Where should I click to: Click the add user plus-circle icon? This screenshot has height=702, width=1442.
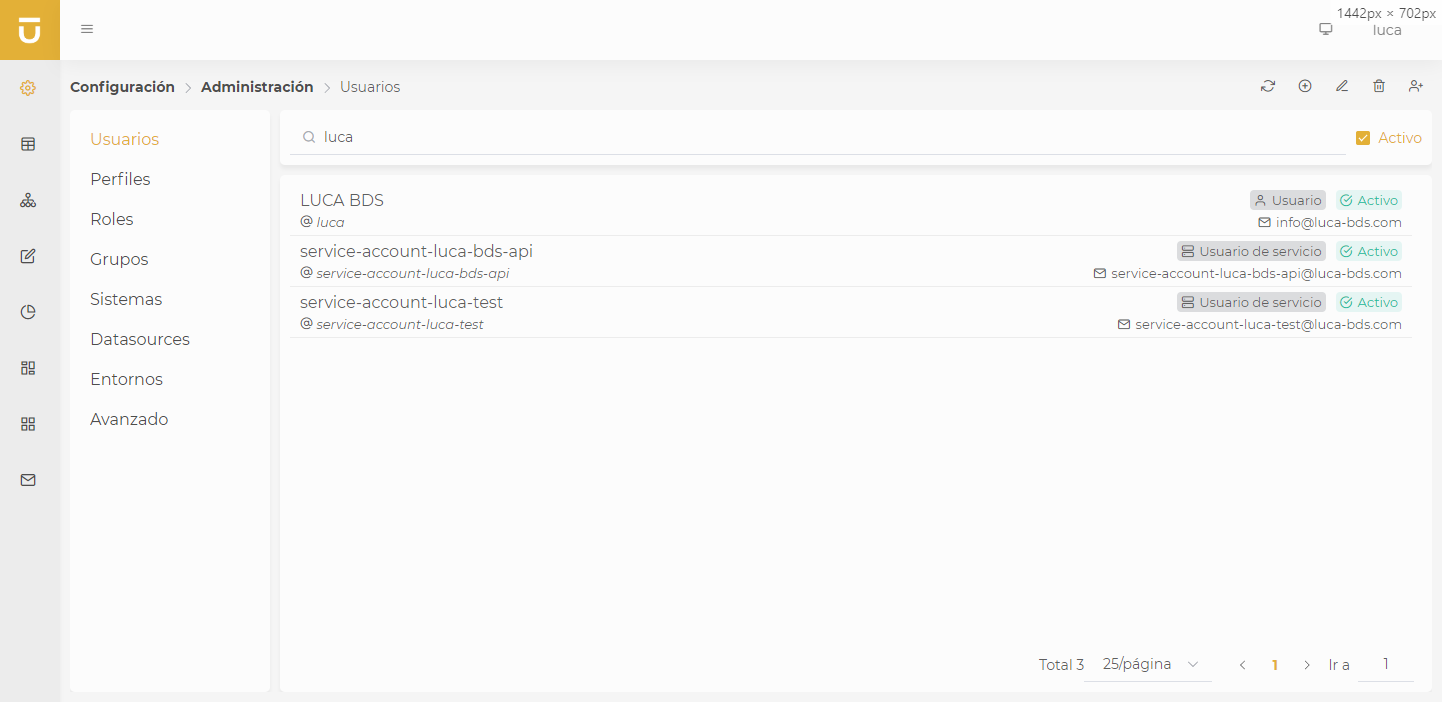tap(1305, 86)
